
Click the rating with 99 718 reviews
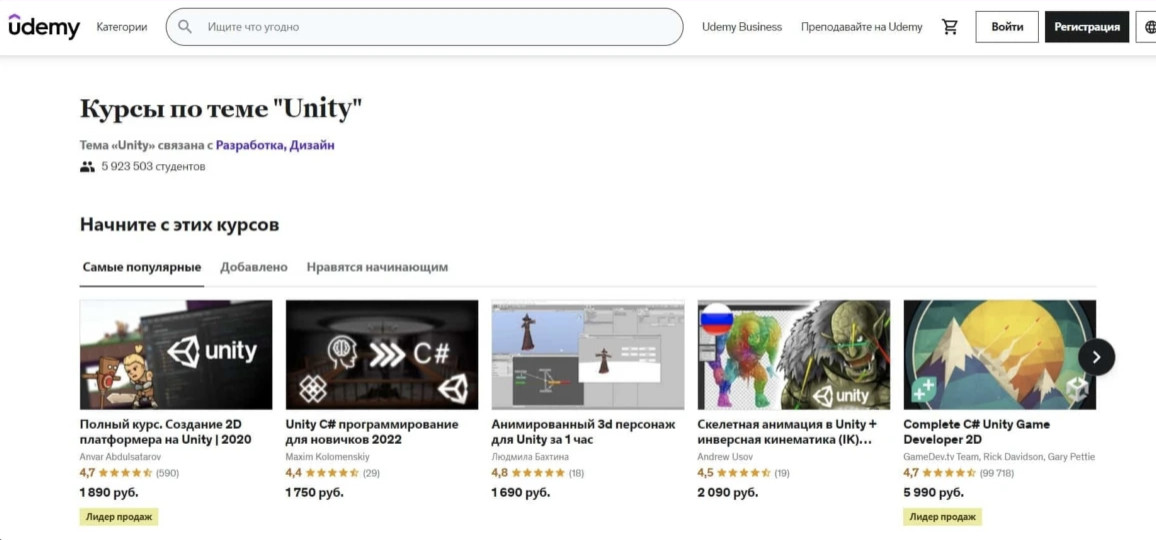coord(958,473)
